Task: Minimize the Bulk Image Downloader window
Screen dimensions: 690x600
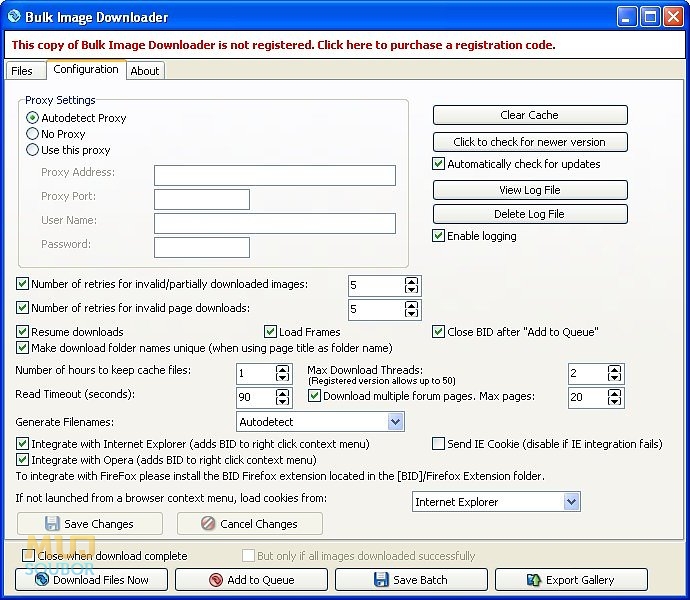Action: click(x=626, y=17)
